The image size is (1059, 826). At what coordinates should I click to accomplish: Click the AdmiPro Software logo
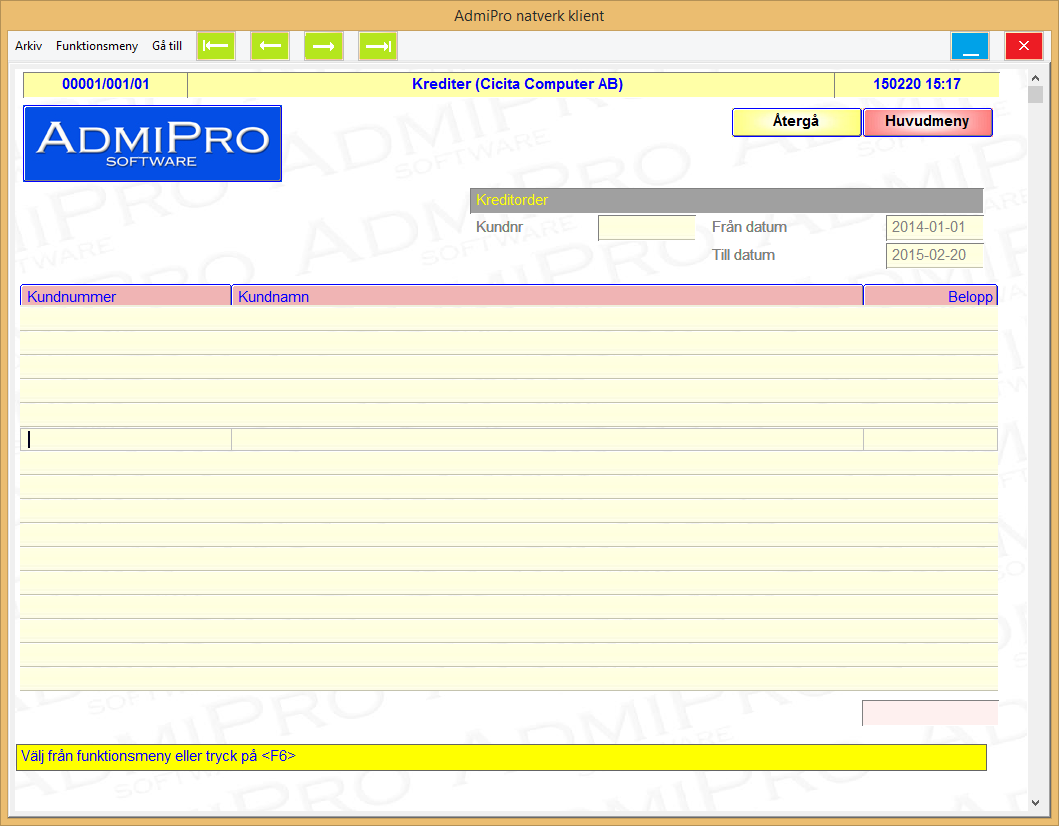[152, 143]
